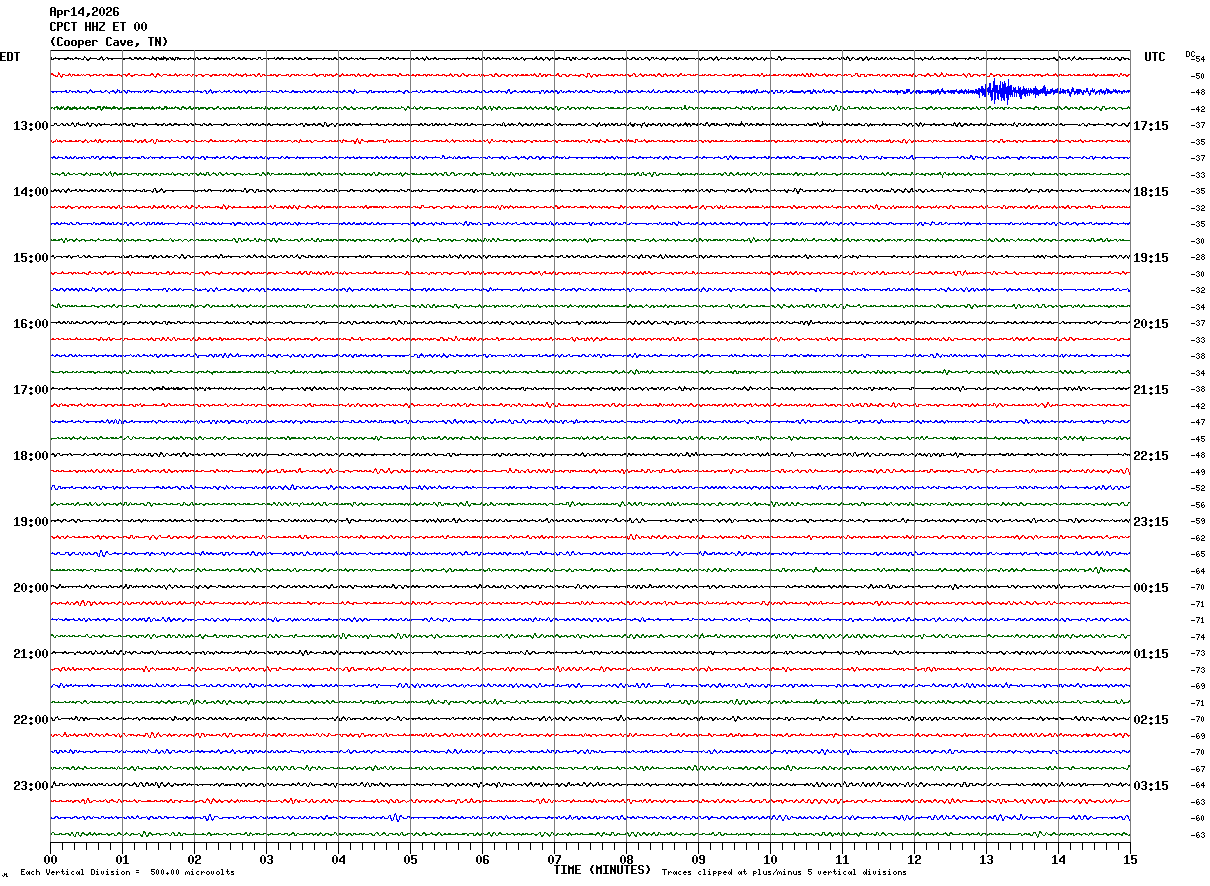Click the TIME (MINUTES) axis title
This screenshot has width=1210, height=886.
click(x=602, y=870)
